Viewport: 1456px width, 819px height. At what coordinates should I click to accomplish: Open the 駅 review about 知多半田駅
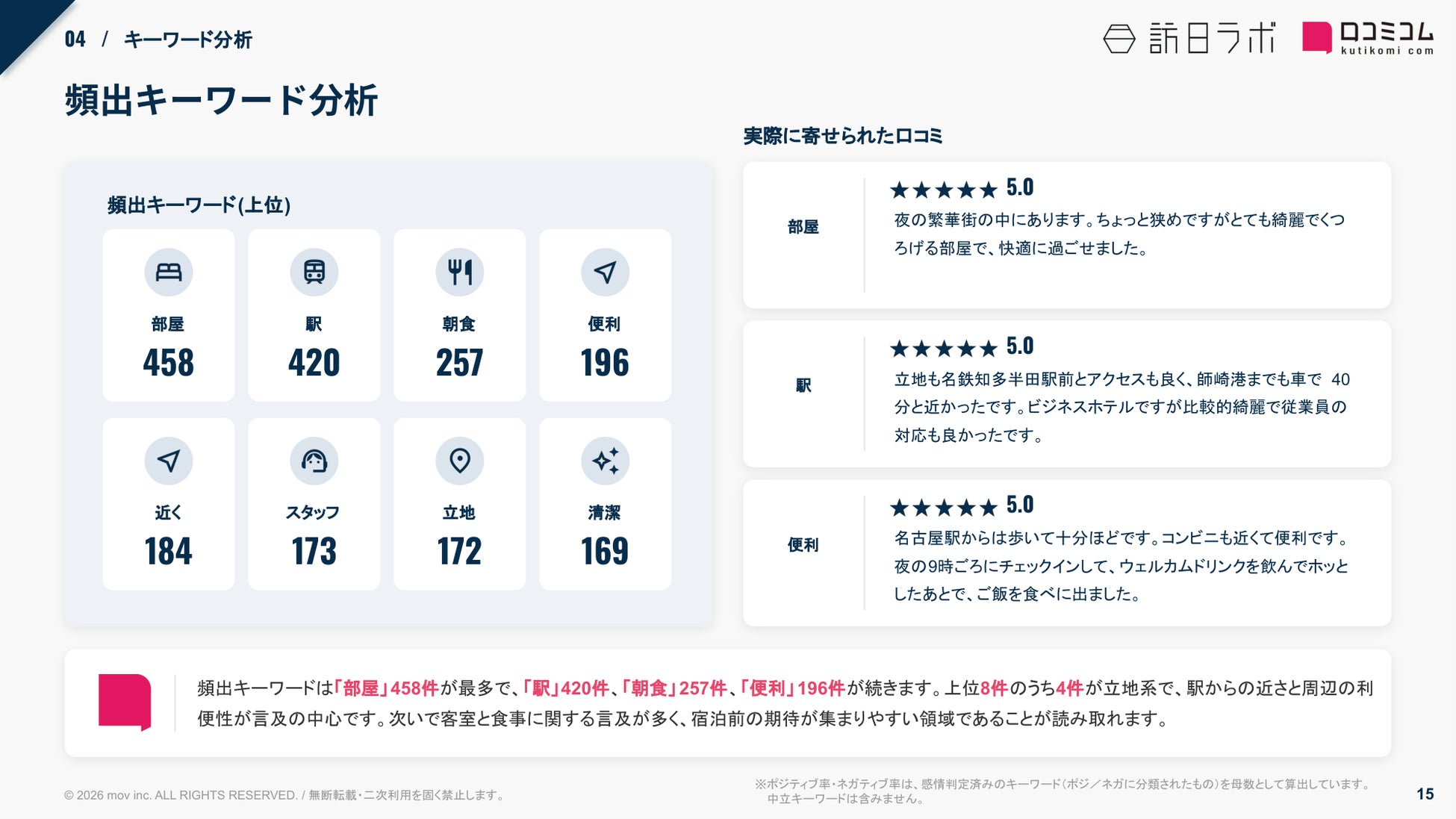[x=1067, y=394]
